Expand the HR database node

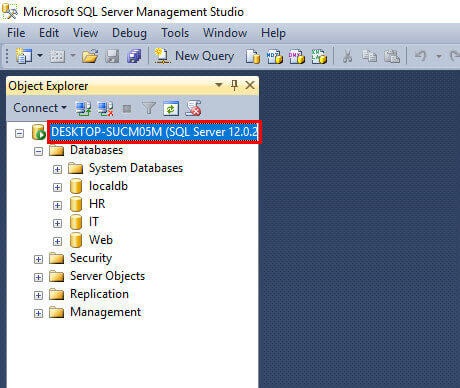57,206
